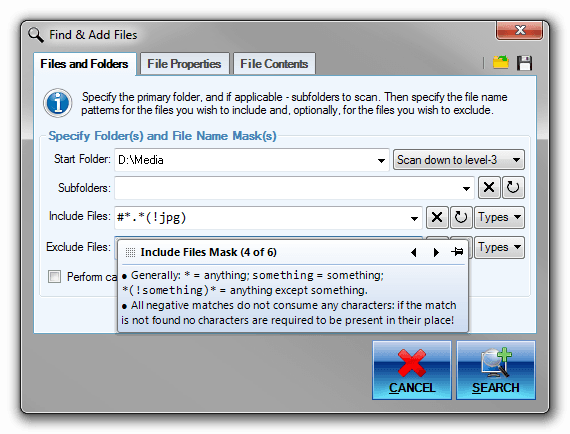Pin the Include Files Mask tooltip
This screenshot has width=570, height=434.
(457, 252)
